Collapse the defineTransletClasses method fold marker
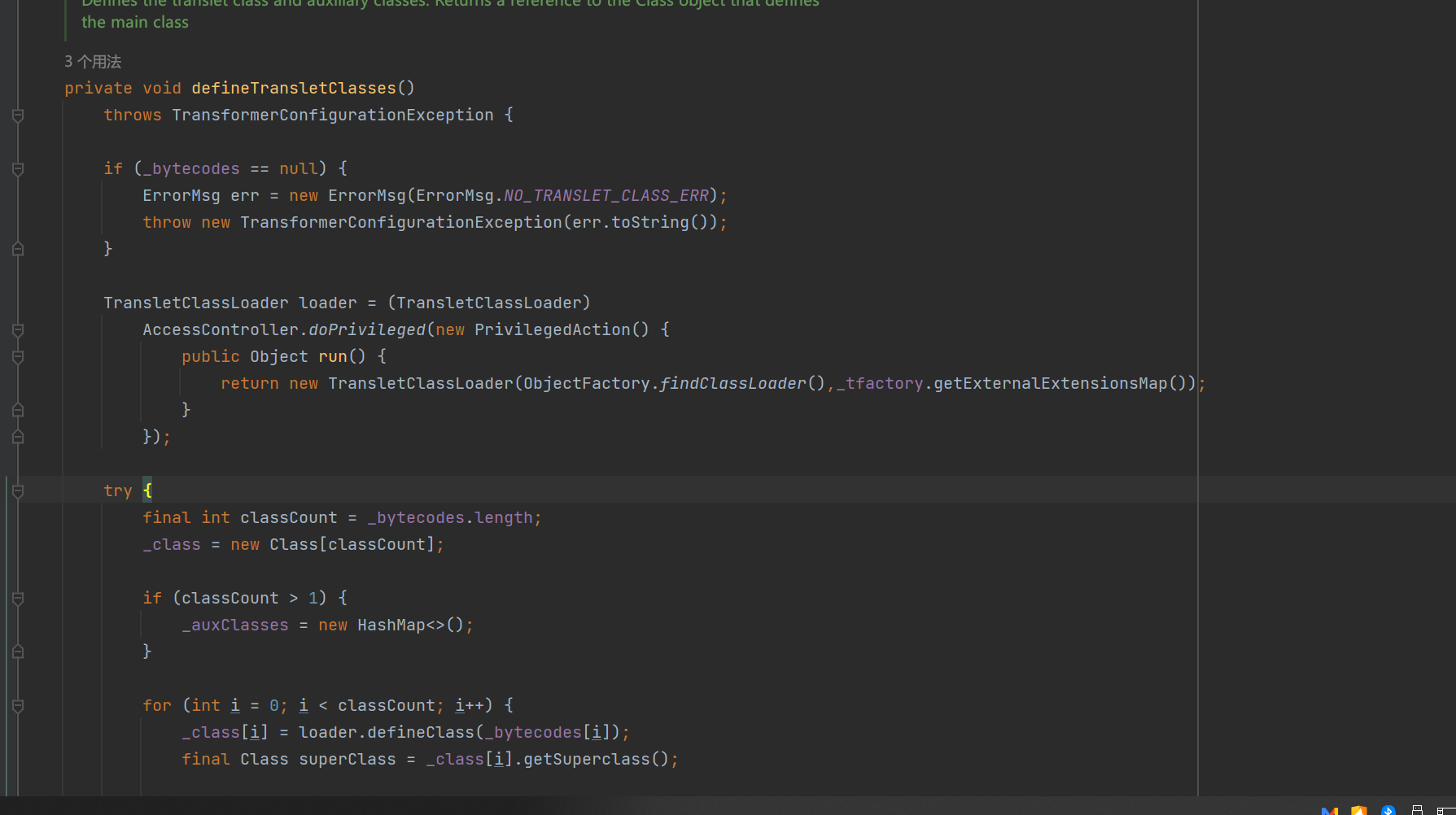Screen dimensions: 1456x815 (x=18, y=115)
